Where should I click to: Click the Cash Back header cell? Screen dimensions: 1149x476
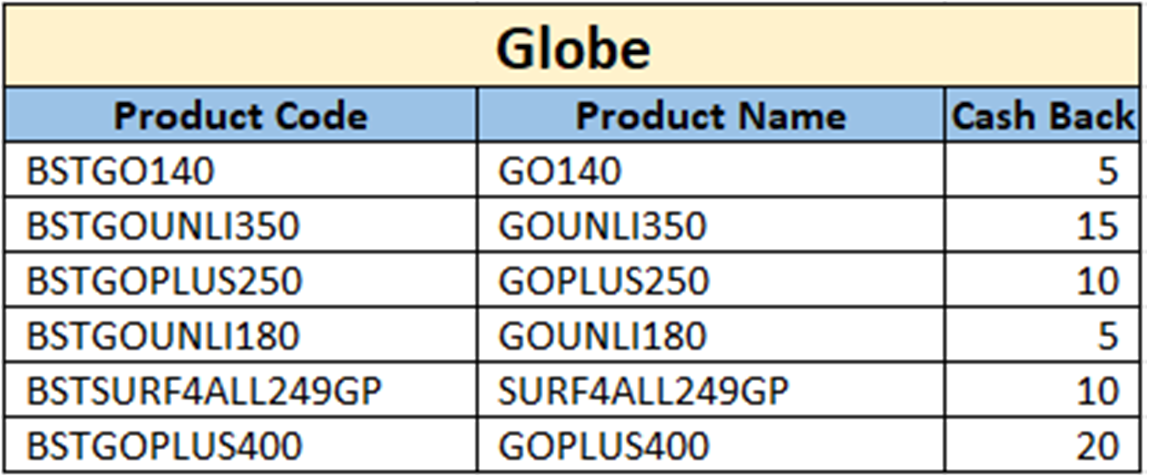[x=1042, y=116]
